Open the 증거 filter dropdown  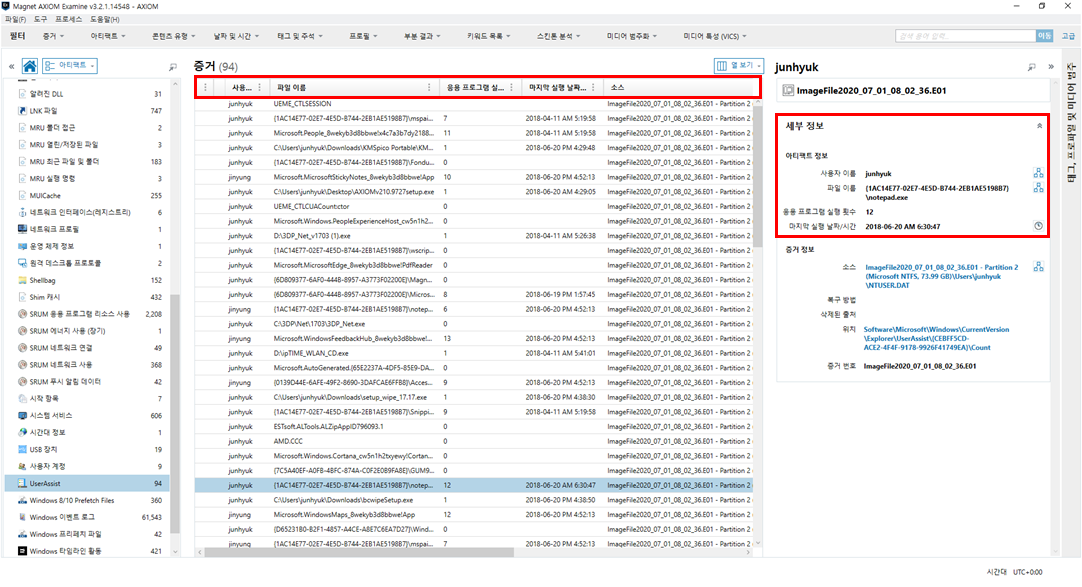(x=53, y=37)
